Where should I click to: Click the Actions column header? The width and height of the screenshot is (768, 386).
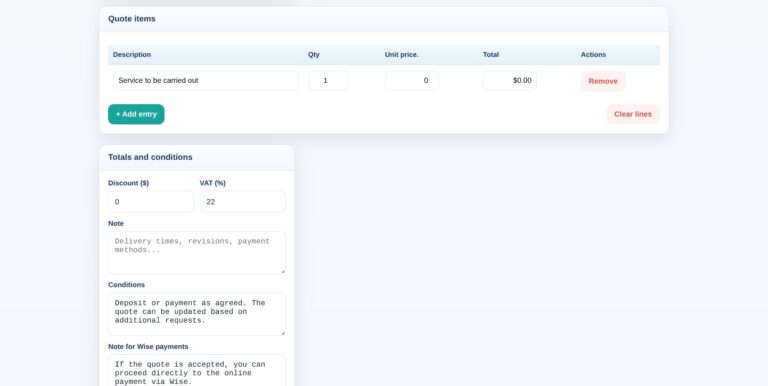point(593,54)
